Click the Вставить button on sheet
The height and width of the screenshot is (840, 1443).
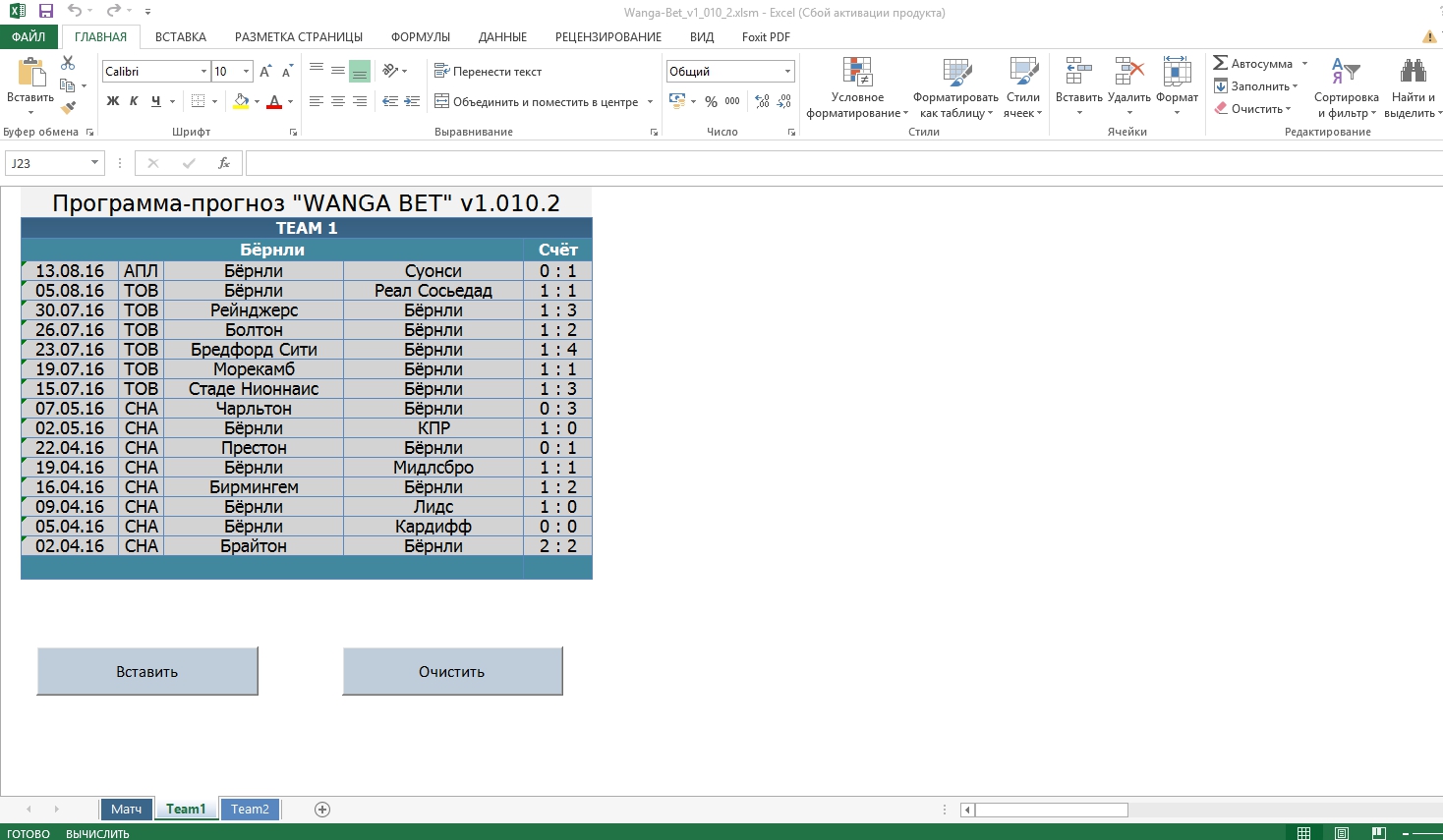(x=147, y=671)
